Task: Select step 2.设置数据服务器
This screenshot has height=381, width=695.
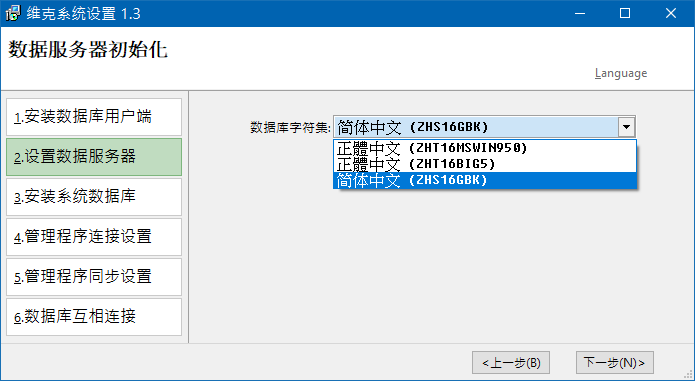Action: (94, 157)
